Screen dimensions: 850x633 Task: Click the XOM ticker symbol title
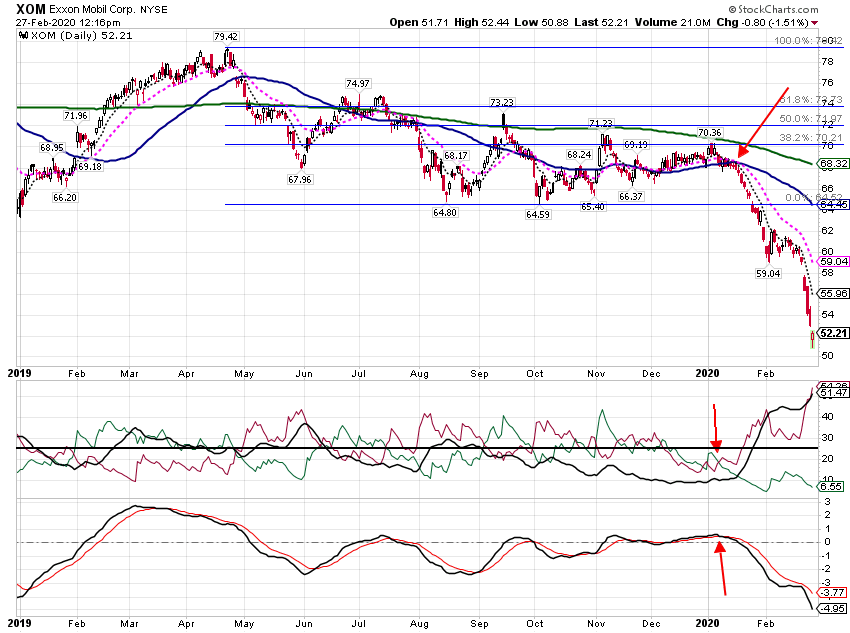(x=31, y=9)
